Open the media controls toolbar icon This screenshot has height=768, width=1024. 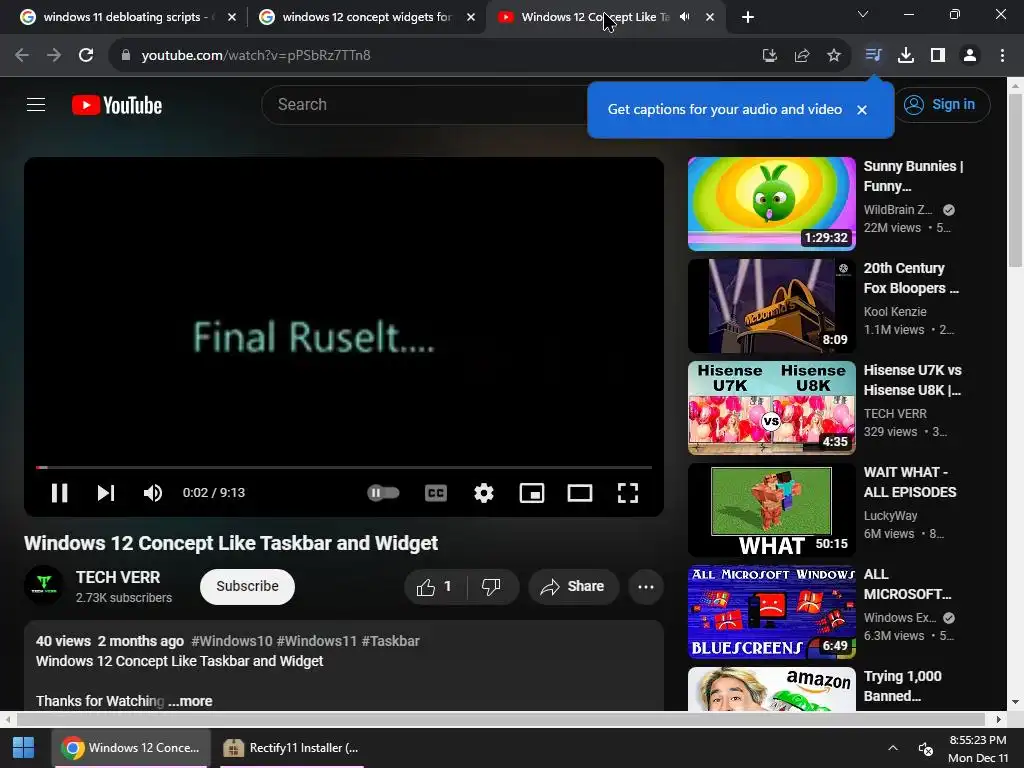tap(873, 55)
